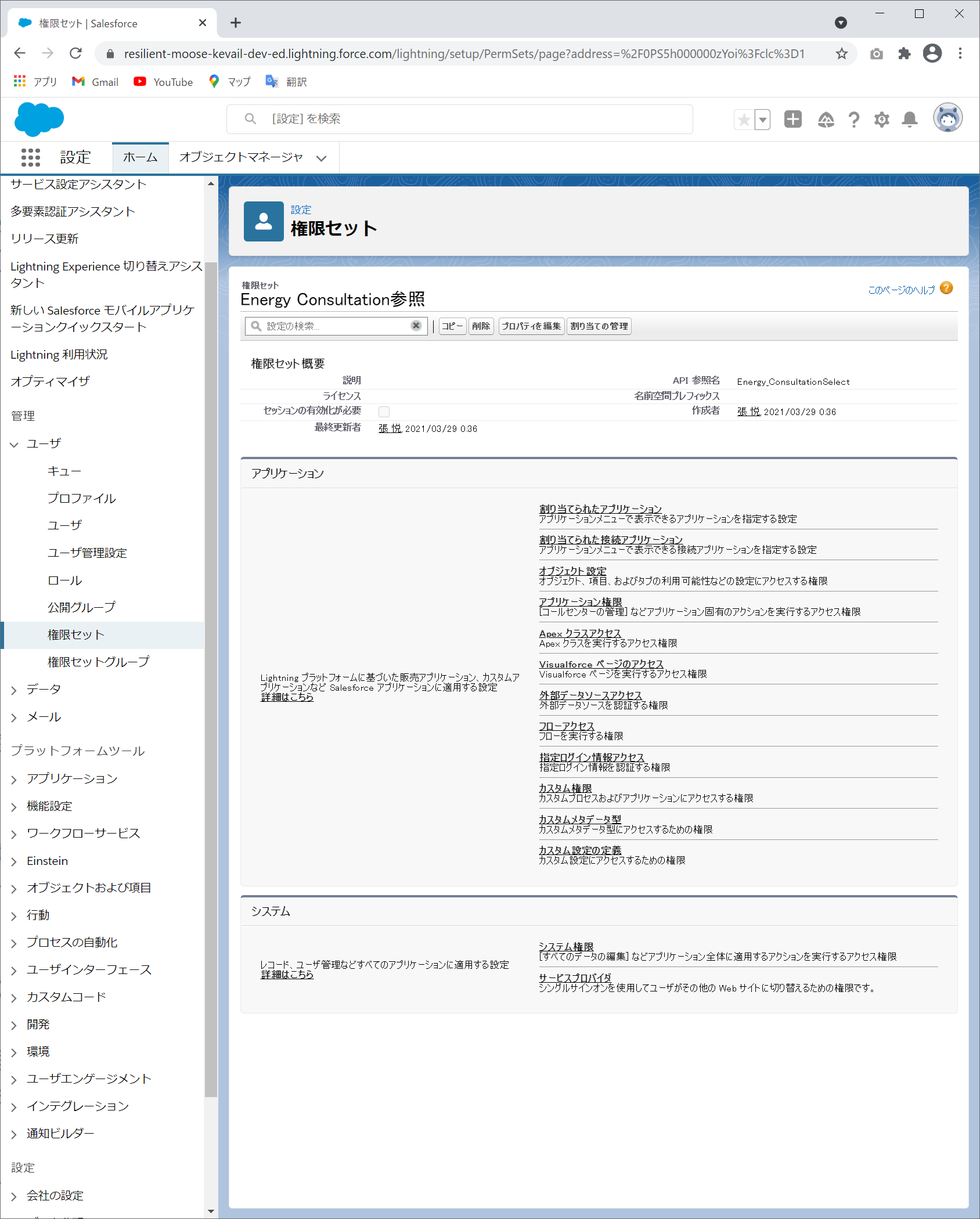Expand the データ section

point(15,690)
